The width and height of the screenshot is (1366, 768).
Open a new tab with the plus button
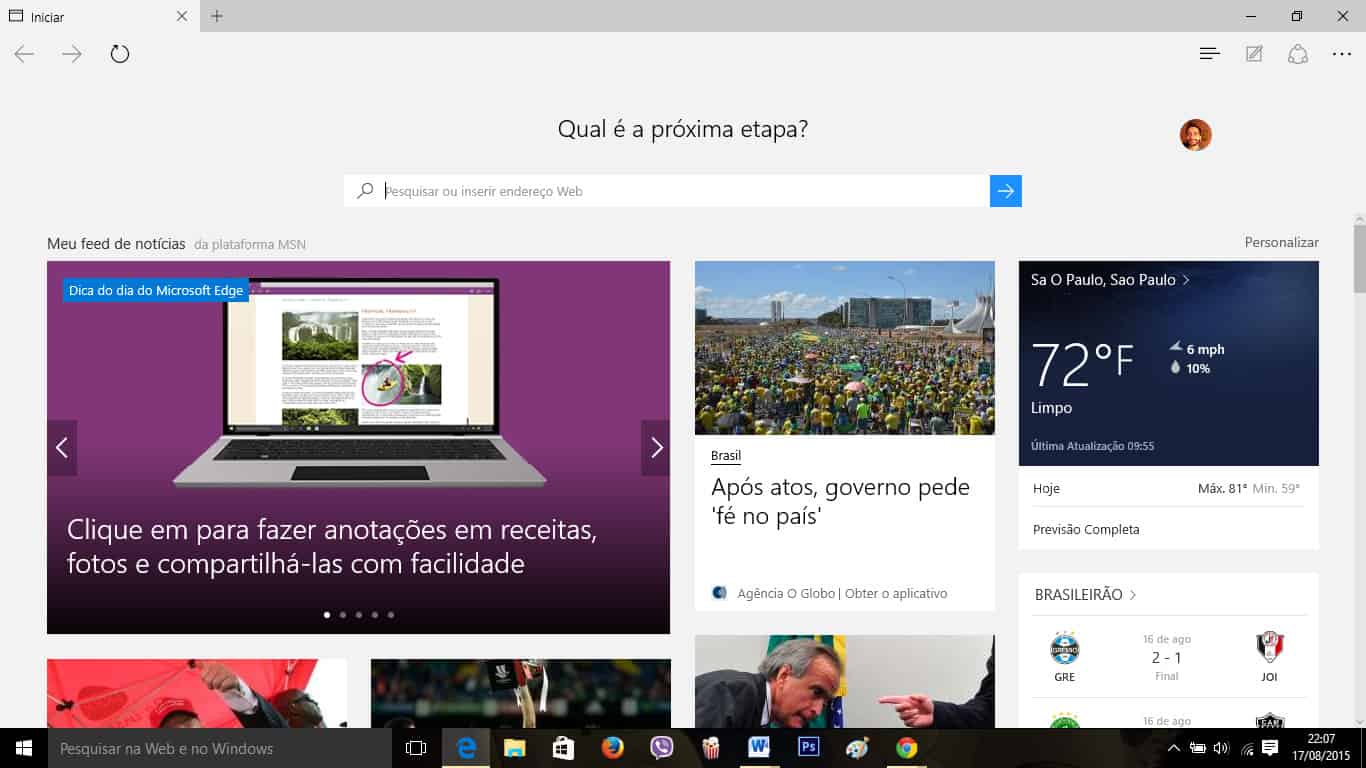(x=217, y=16)
